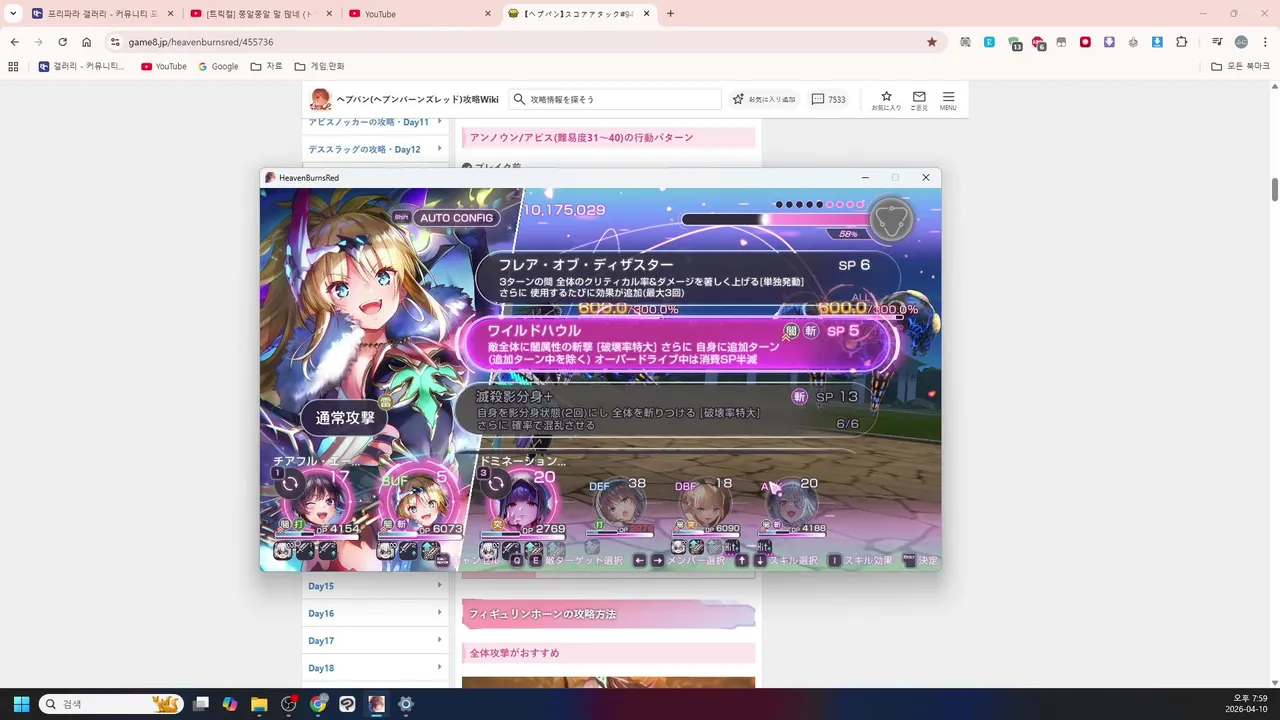The height and width of the screenshot is (720, 1280).
Task: Open the 자료 bookmarks folder
Action: tap(266, 66)
